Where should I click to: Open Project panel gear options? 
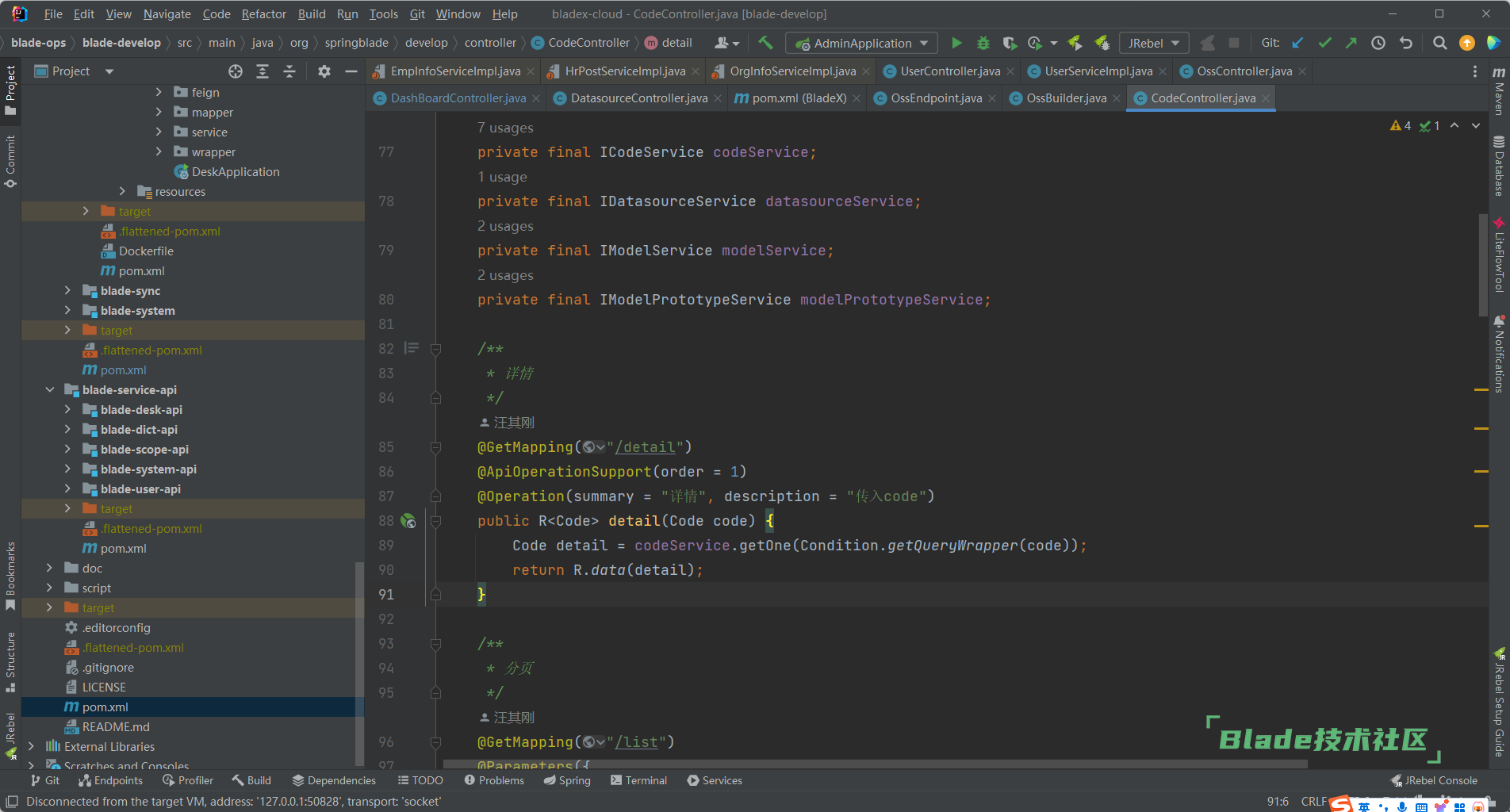tap(324, 71)
